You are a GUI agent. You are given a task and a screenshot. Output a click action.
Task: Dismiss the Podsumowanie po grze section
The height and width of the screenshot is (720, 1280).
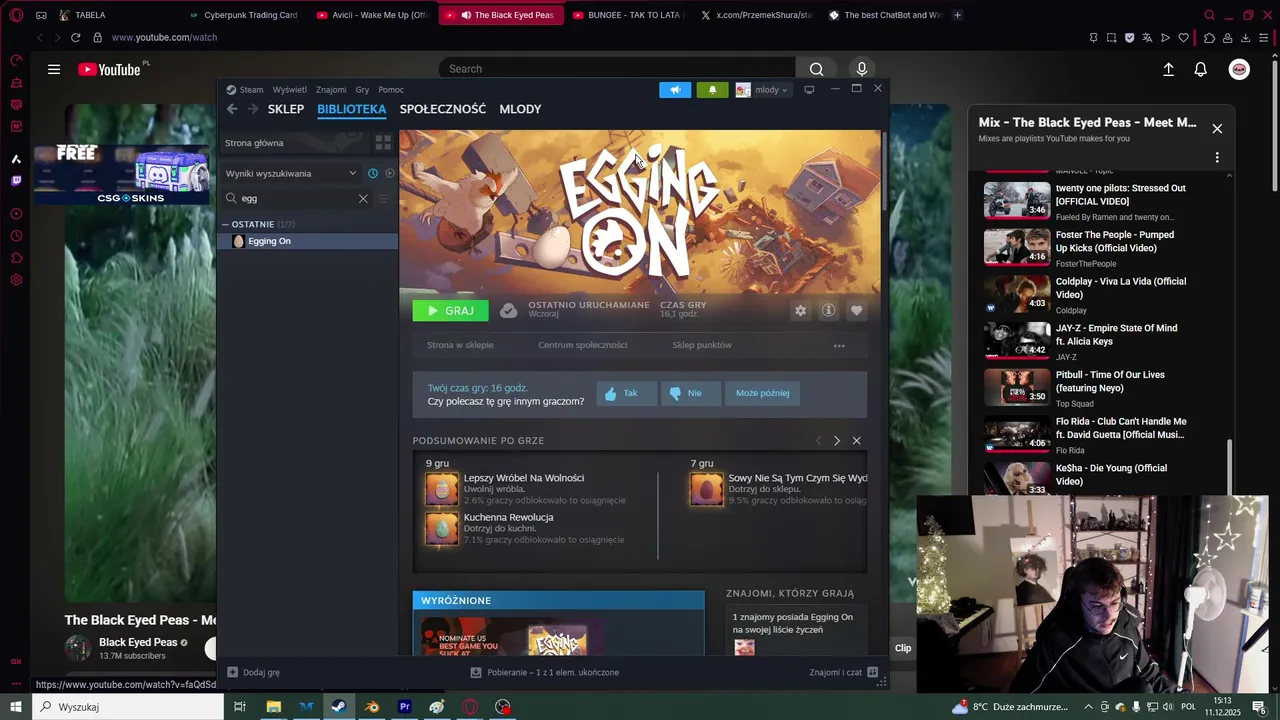[856, 441]
